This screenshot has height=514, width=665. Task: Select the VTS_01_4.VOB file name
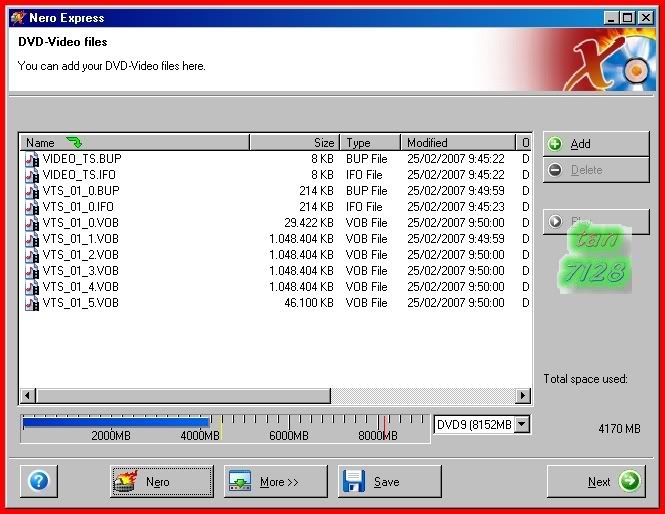tap(81, 287)
